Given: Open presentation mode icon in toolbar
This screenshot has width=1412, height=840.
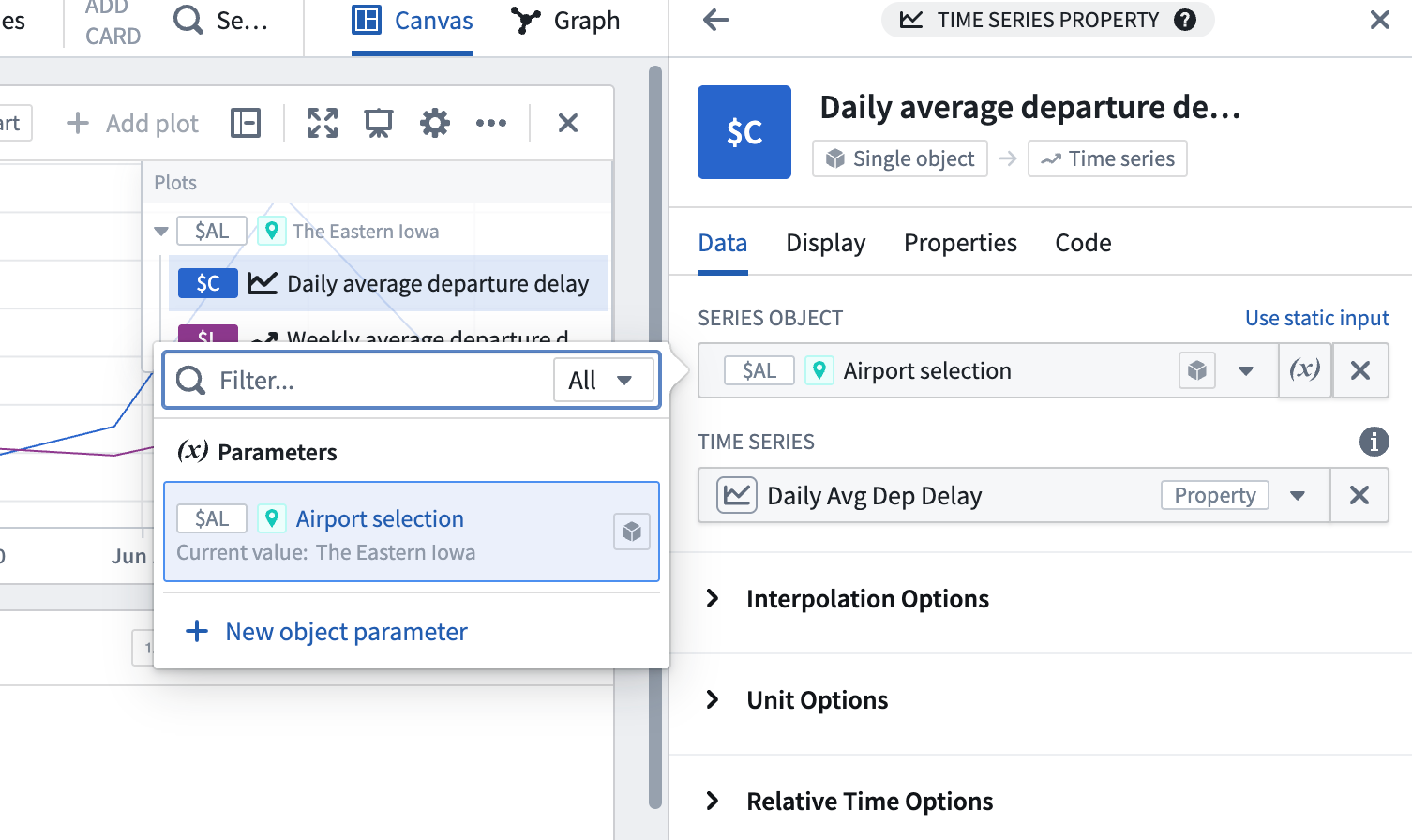Looking at the screenshot, I should point(379,123).
